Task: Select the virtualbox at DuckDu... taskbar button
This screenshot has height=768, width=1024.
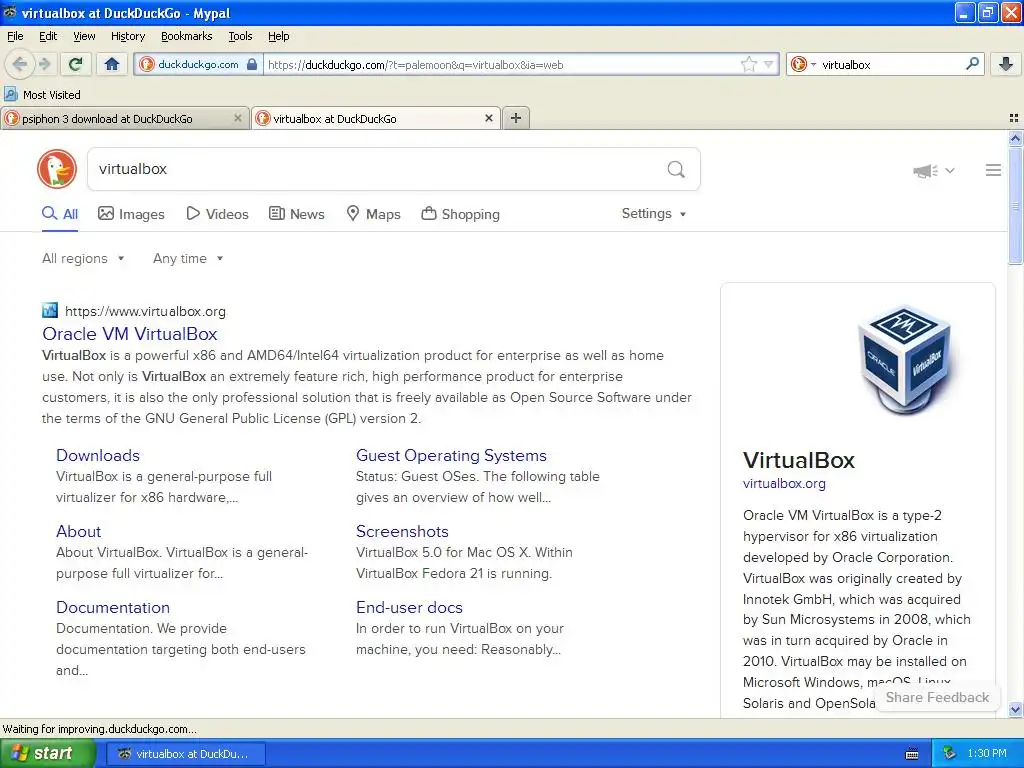Action: point(185,754)
